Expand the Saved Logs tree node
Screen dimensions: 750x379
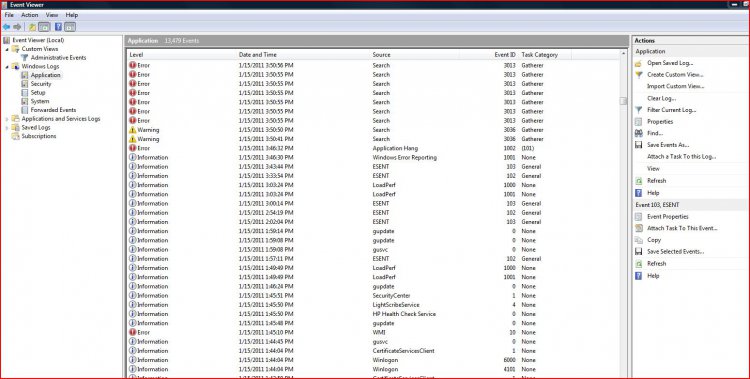point(7,128)
